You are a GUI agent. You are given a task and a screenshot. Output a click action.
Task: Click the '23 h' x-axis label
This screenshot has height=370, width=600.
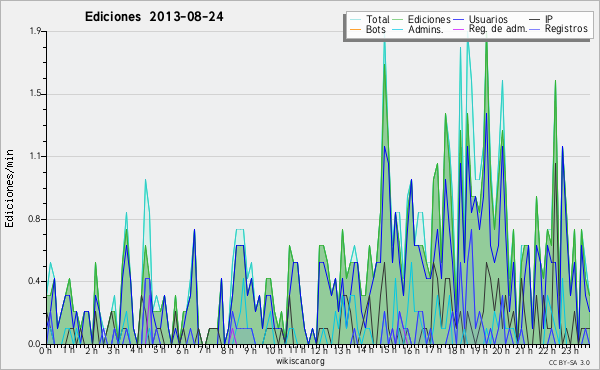570,351
